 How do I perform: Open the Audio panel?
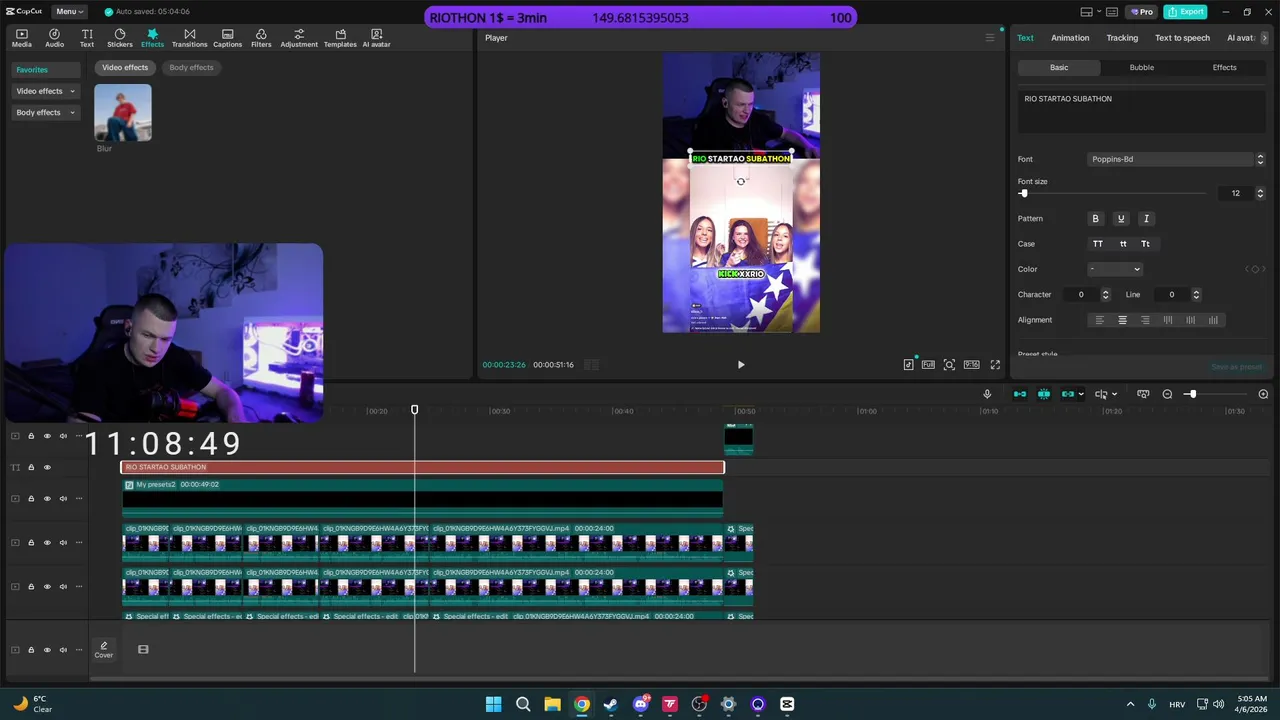[54, 38]
